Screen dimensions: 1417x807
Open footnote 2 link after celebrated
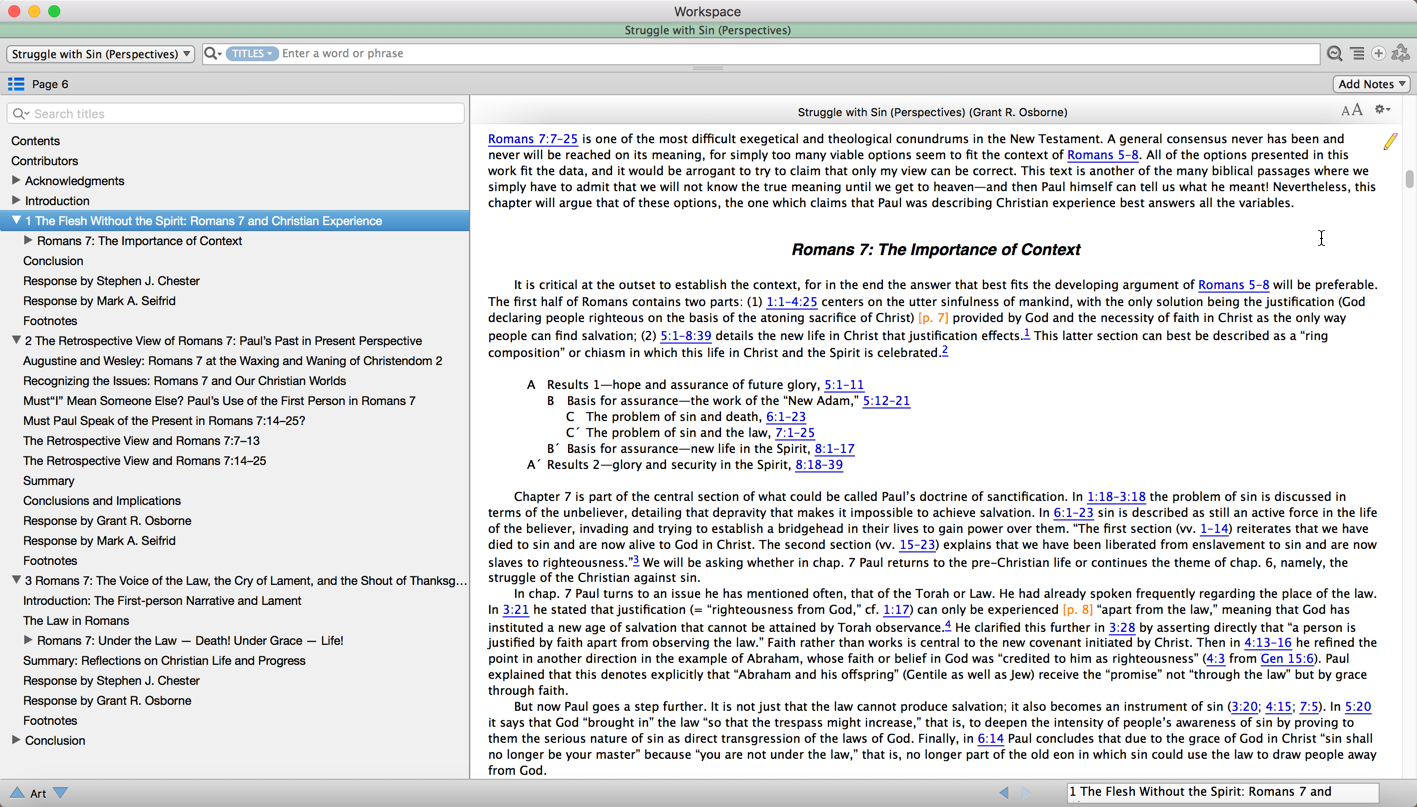click(x=944, y=351)
